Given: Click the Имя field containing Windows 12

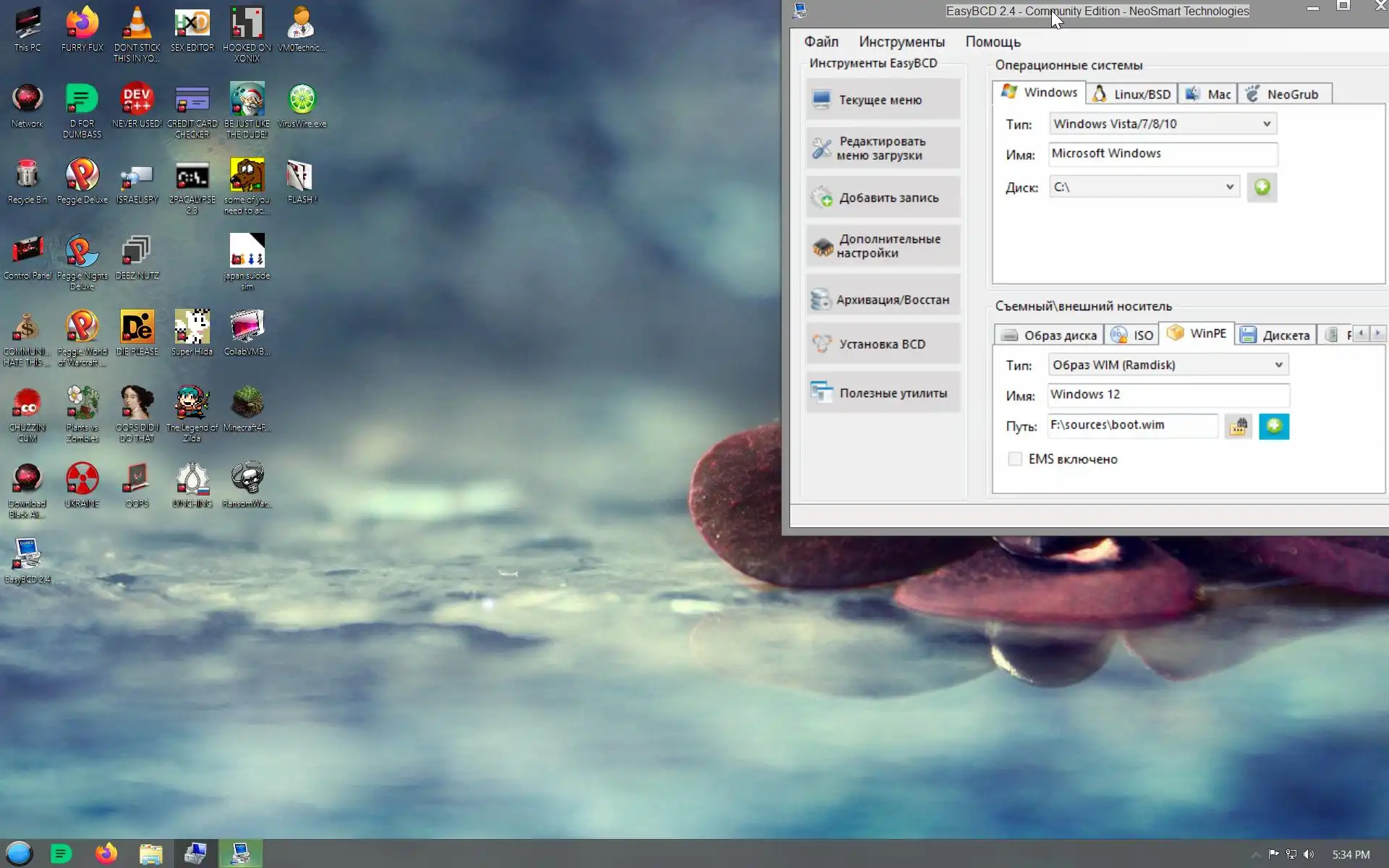Looking at the screenshot, I should coord(1167,395).
